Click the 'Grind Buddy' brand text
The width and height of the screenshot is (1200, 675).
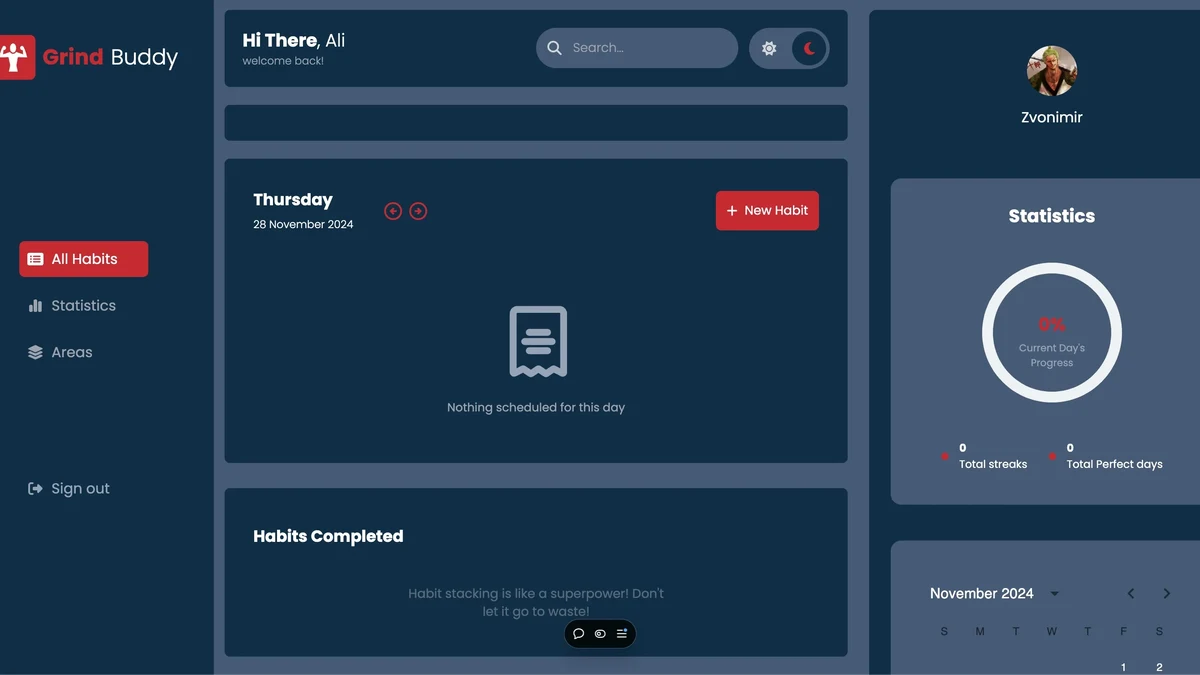coord(110,57)
